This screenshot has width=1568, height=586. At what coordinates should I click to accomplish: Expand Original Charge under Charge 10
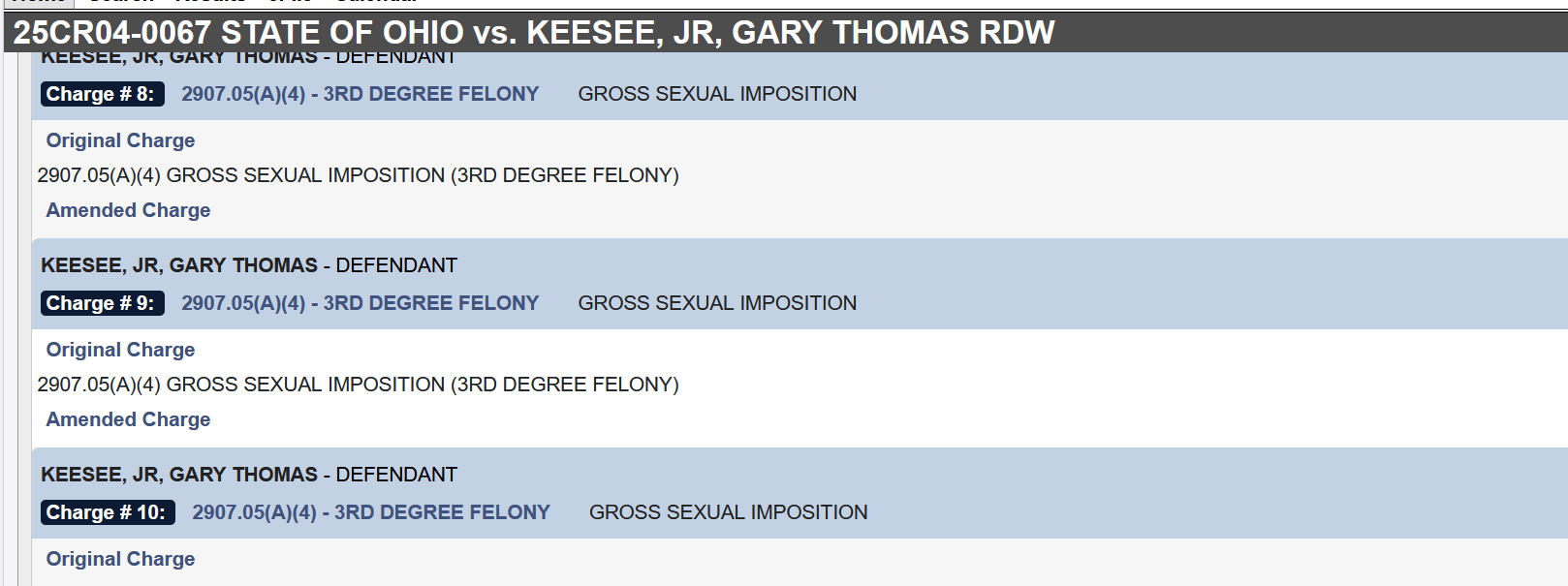[x=120, y=559]
